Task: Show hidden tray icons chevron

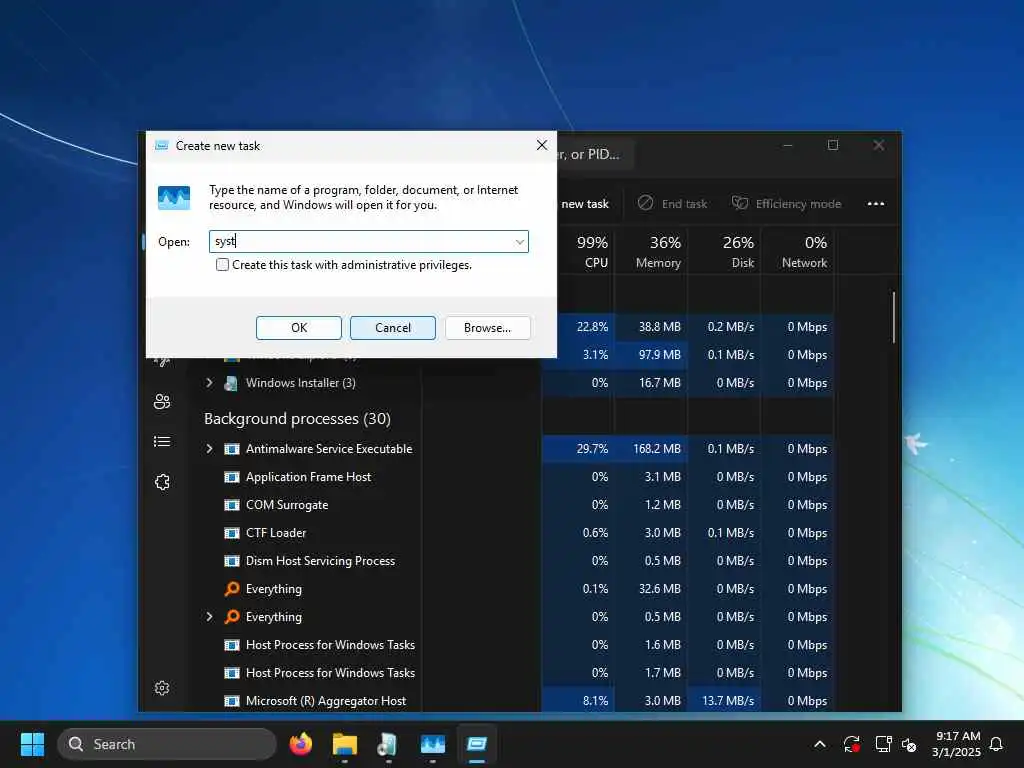Action: tap(820, 744)
